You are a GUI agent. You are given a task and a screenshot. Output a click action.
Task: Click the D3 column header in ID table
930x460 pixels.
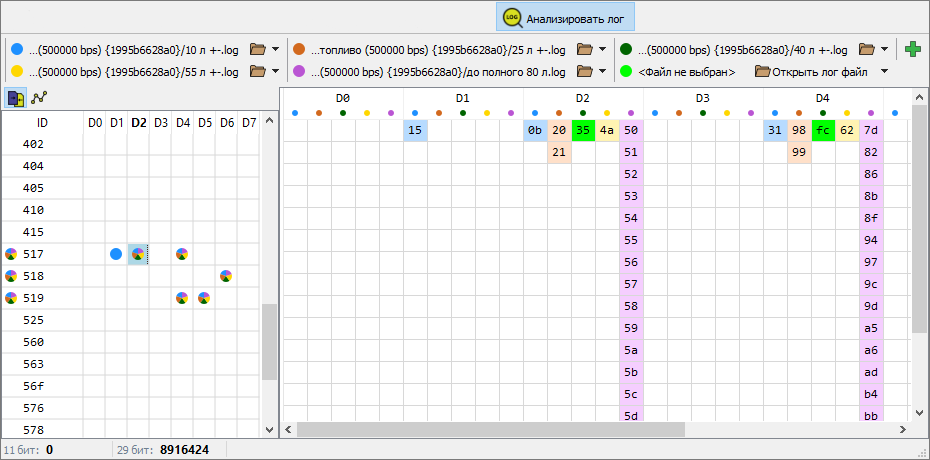point(160,123)
